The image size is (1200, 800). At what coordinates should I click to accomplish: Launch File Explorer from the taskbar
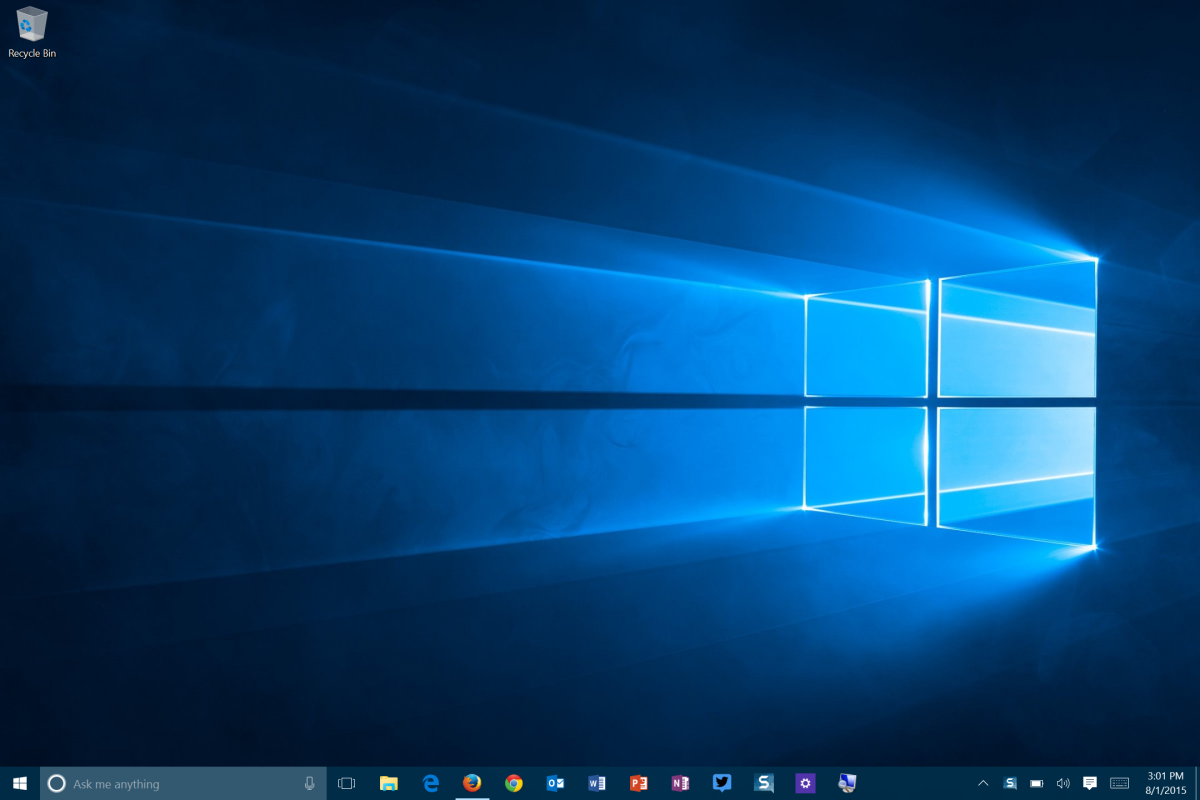pos(389,783)
